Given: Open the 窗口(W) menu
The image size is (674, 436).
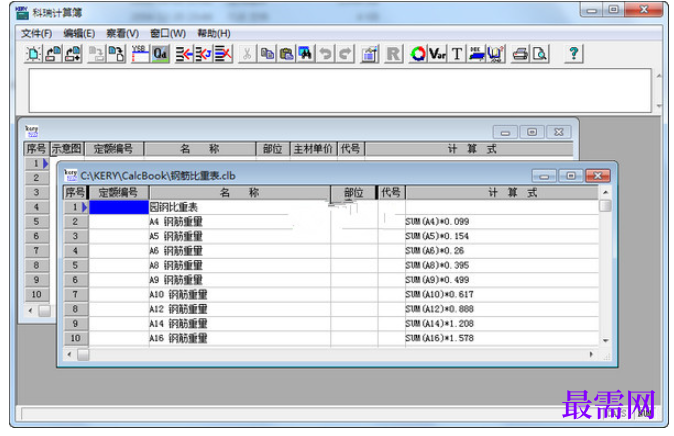Looking at the screenshot, I should (x=168, y=33).
